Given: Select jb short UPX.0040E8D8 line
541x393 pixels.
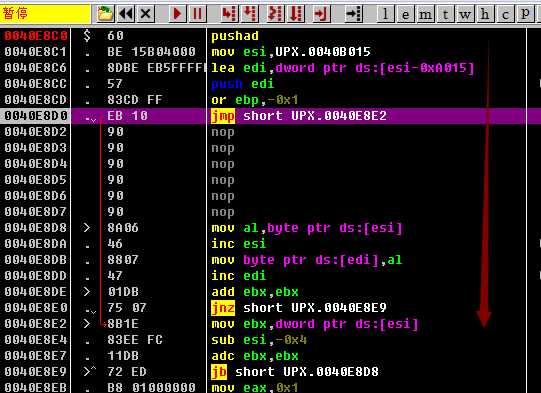Looking at the screenshot, I should [x=295, y=372].
